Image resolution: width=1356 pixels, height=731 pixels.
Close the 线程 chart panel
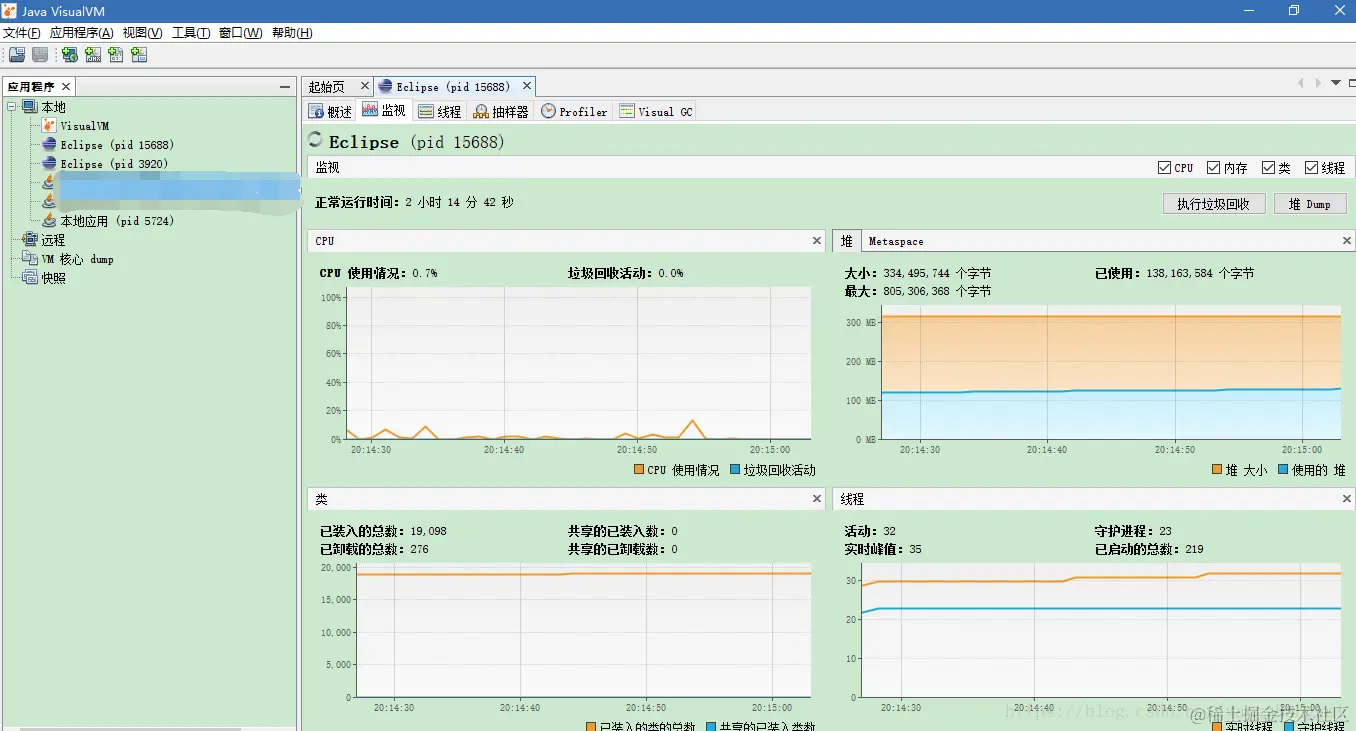coord(1346,499)
